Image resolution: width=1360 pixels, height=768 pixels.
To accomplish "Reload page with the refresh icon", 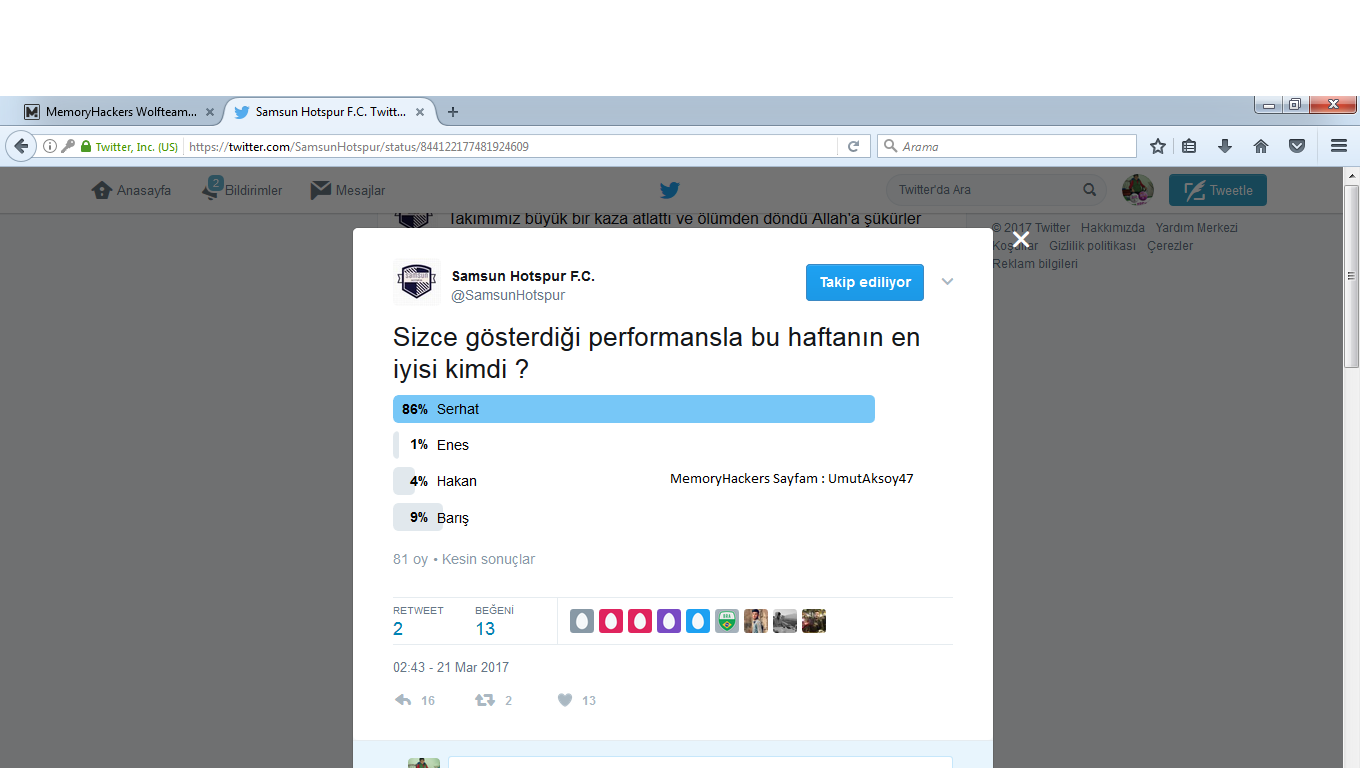I will coord(853,146).
